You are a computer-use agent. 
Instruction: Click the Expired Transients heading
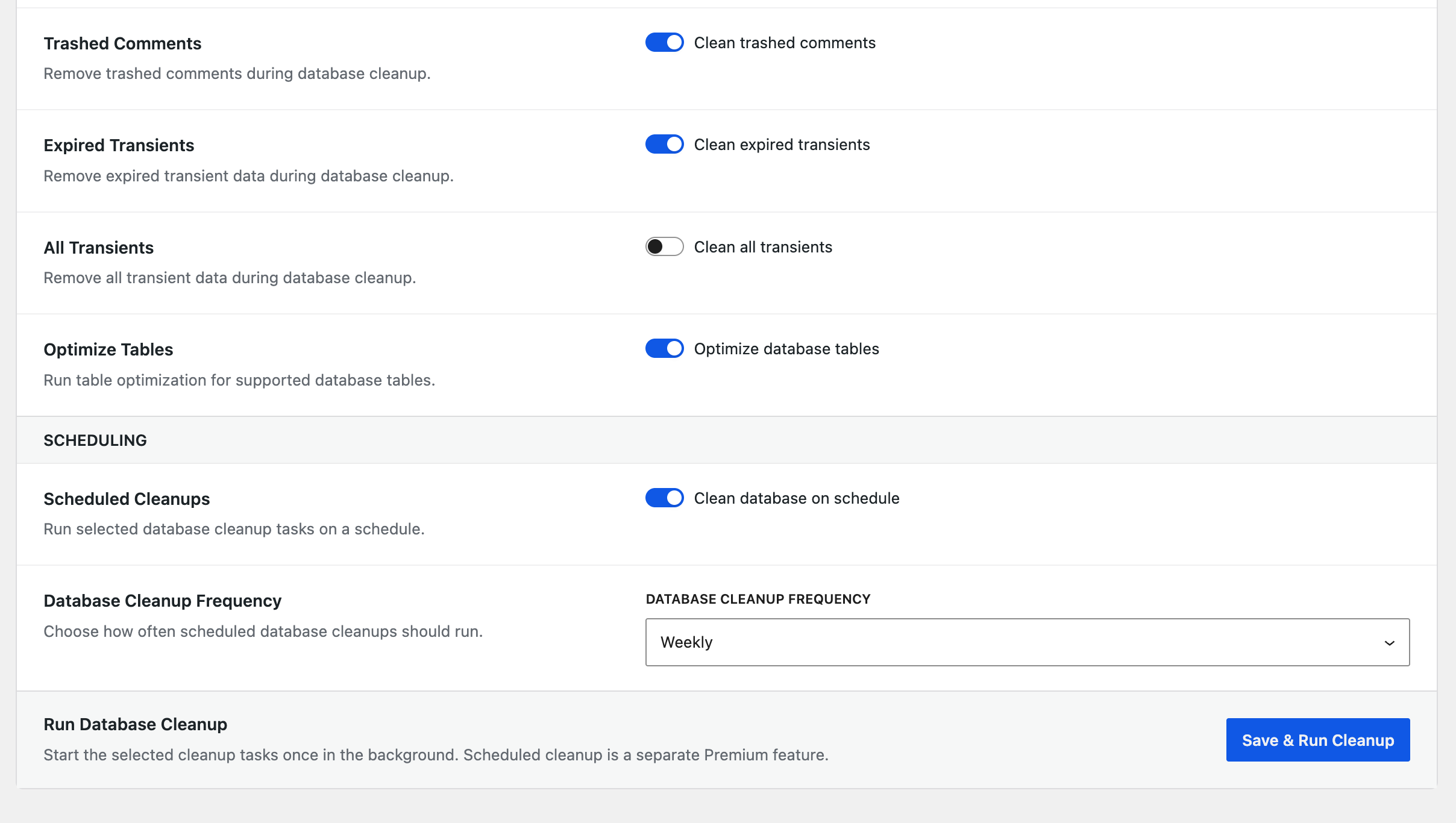point(119,145)
